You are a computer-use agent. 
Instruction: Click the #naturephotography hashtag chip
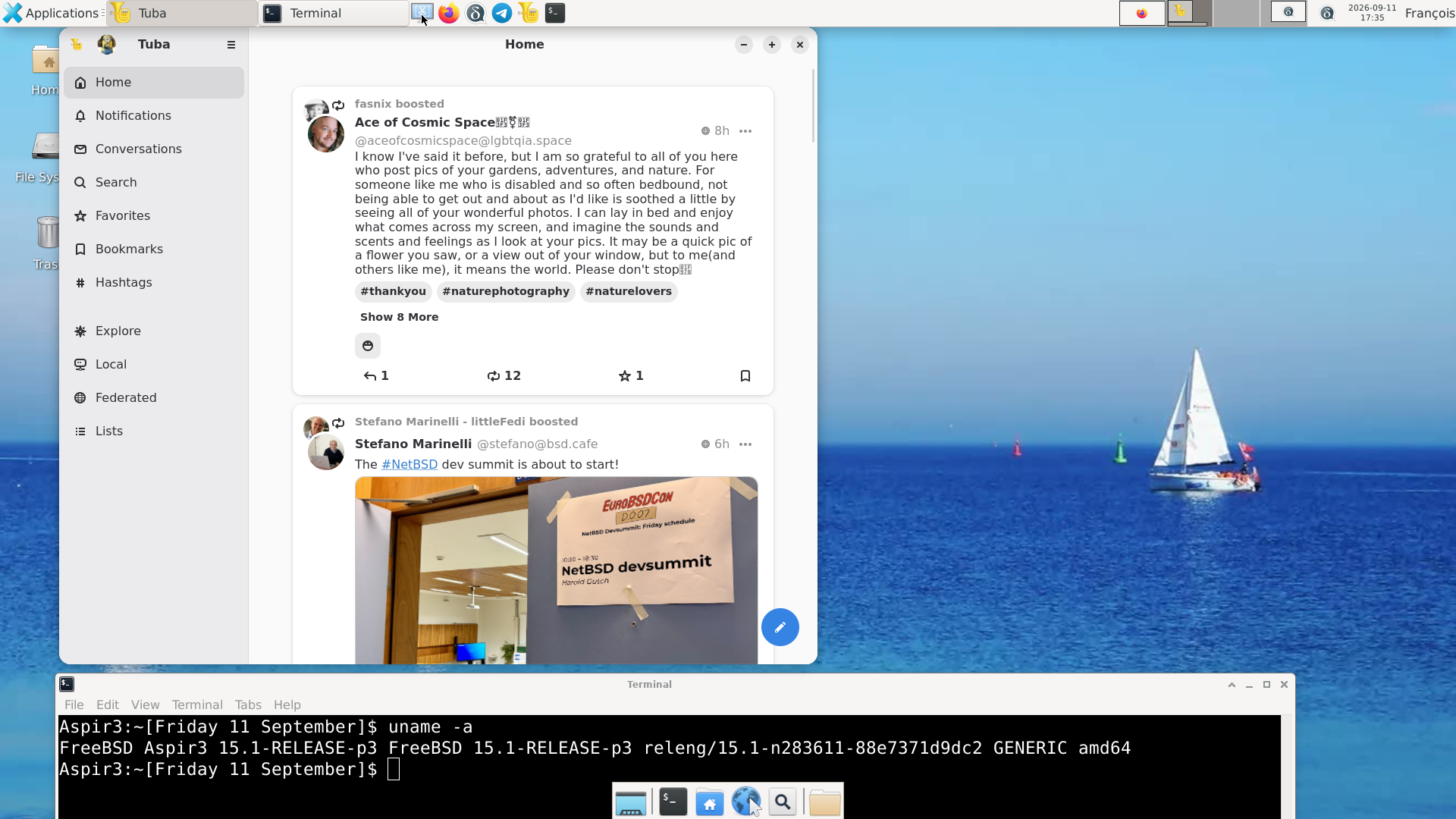tap(506, 291)
